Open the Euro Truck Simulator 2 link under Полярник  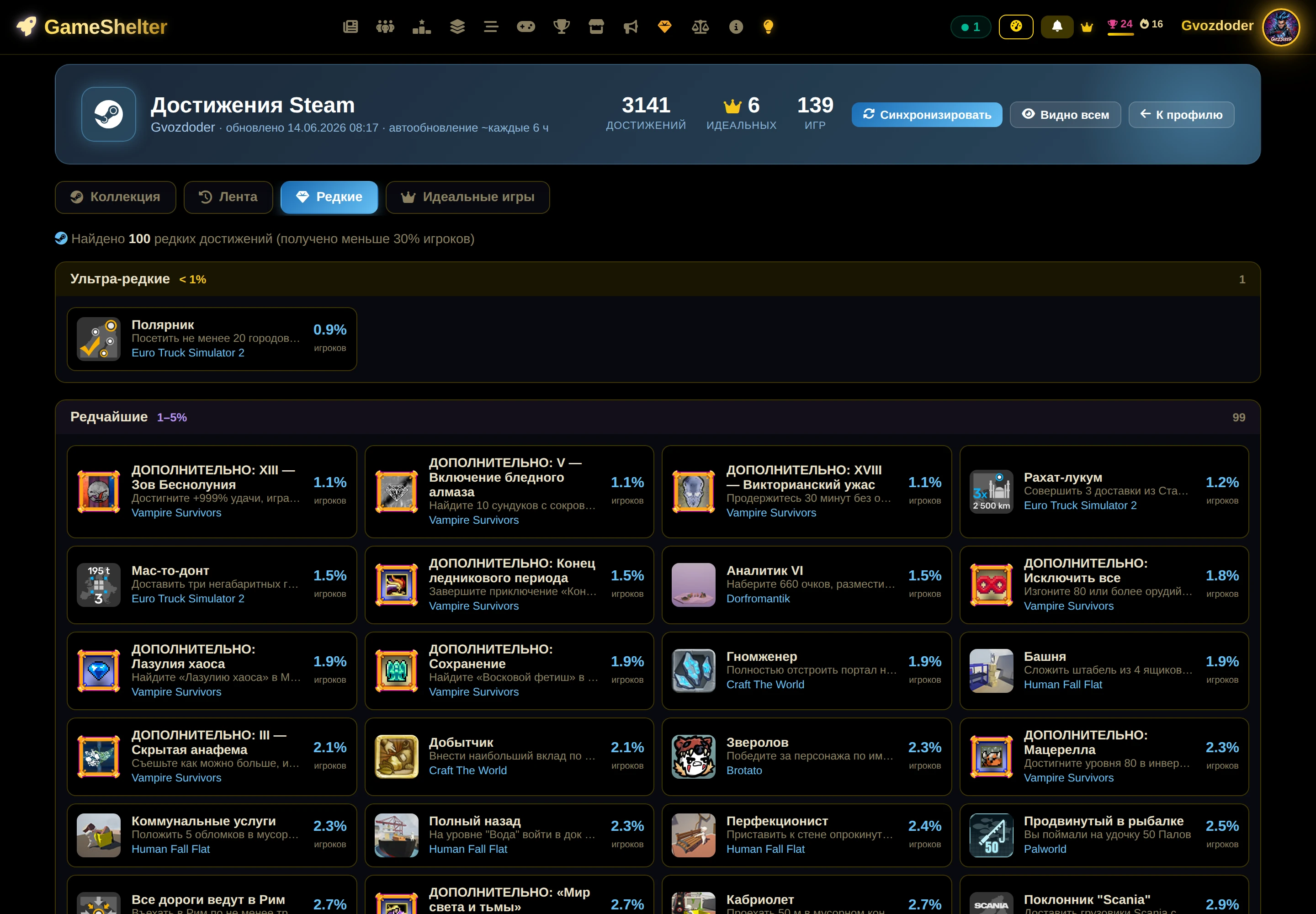[x=188, y=353]
